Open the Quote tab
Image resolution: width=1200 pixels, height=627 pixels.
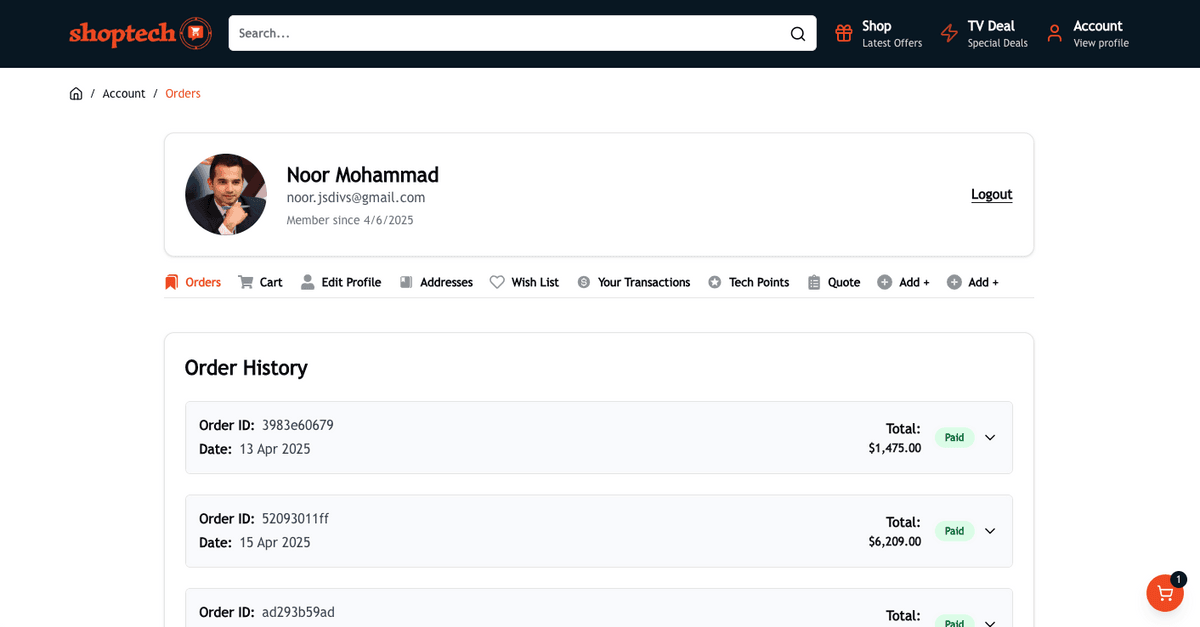point(834,282)
